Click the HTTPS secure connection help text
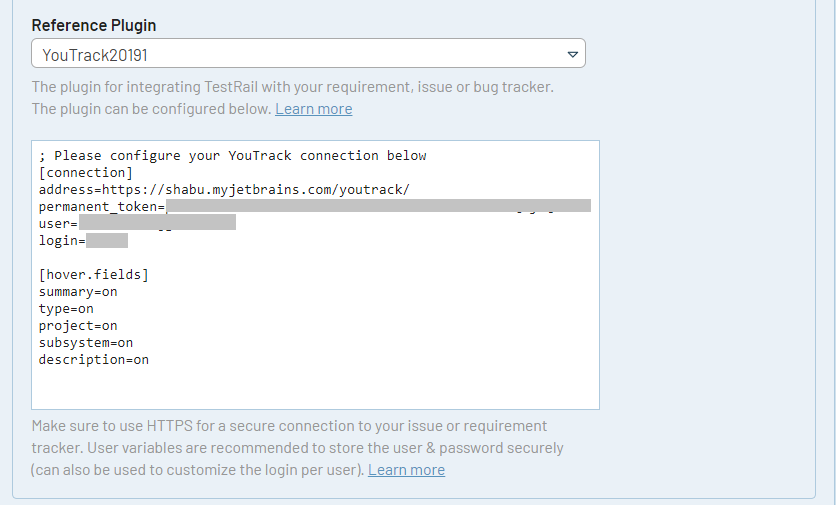Image resolution: width=836 pixels, height=505 pixels. pos(289,426)
